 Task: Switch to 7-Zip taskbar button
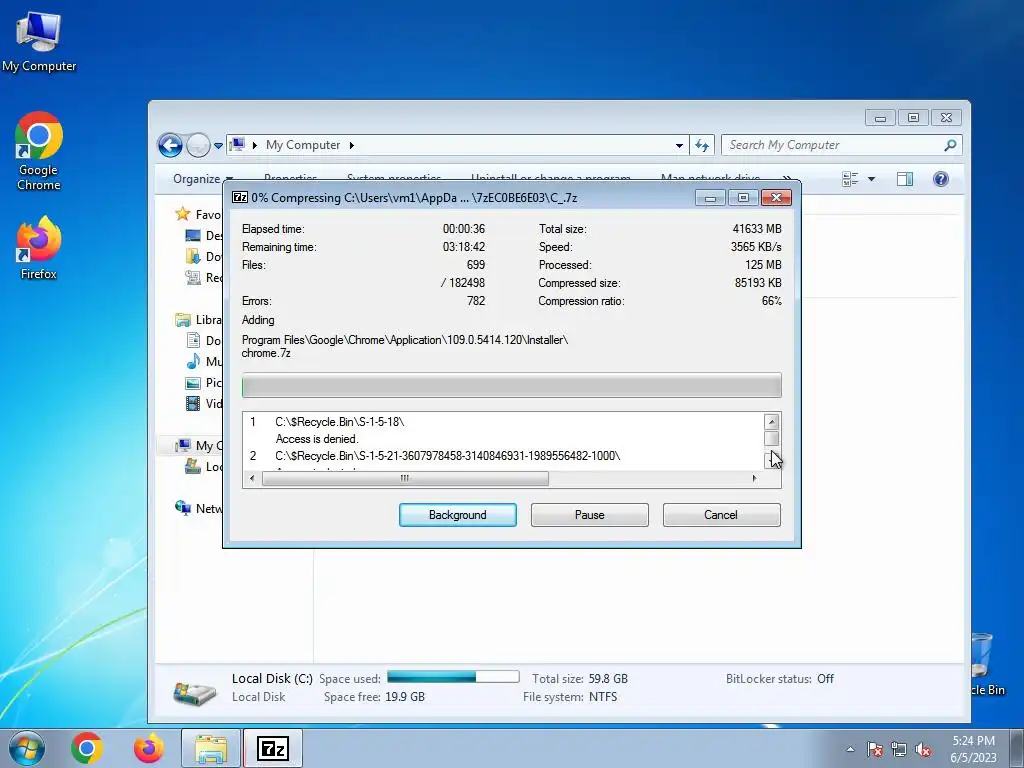click(x=273, y=748)
